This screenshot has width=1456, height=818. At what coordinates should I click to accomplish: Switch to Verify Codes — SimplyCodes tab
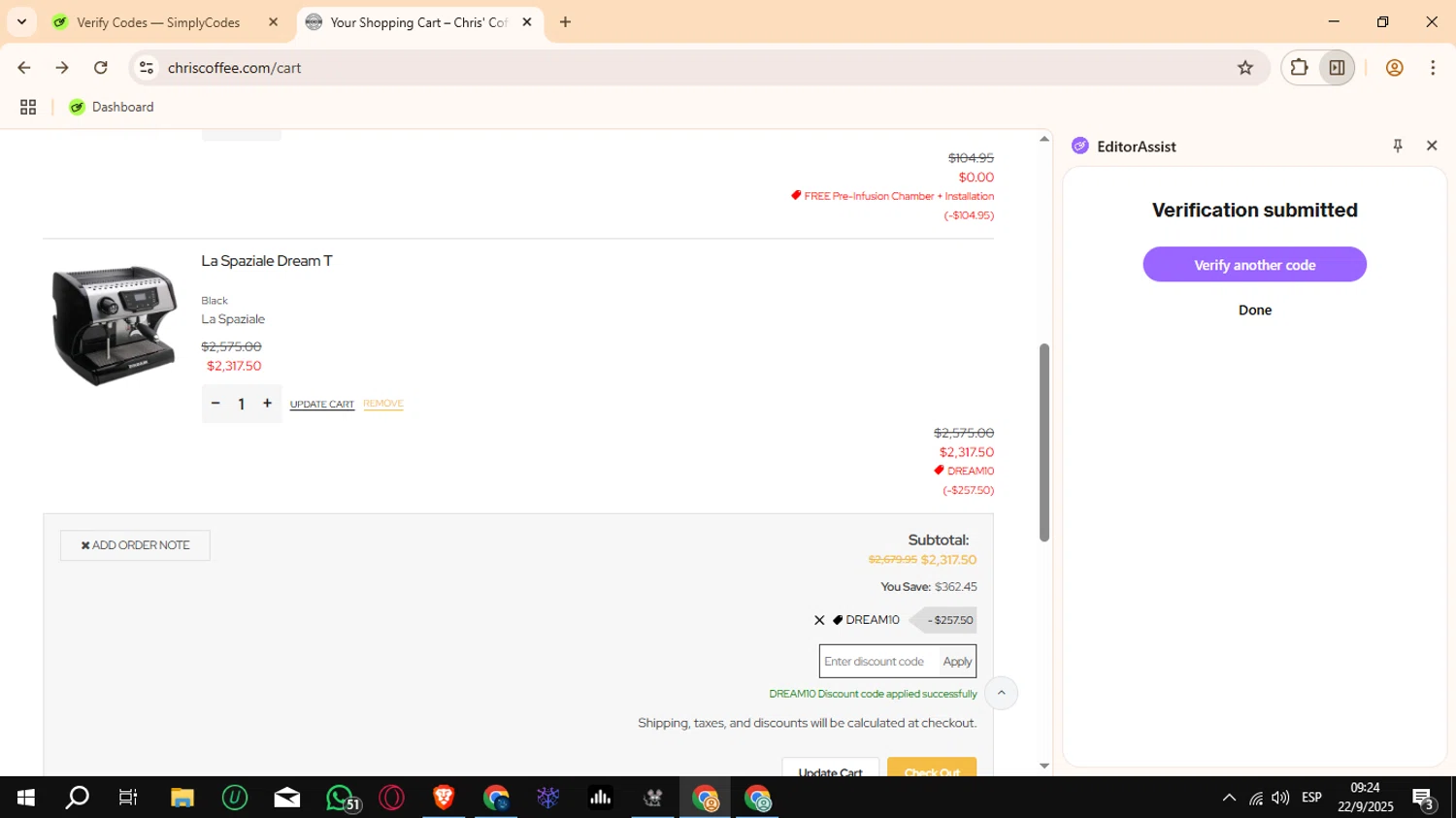coord(158,22)
